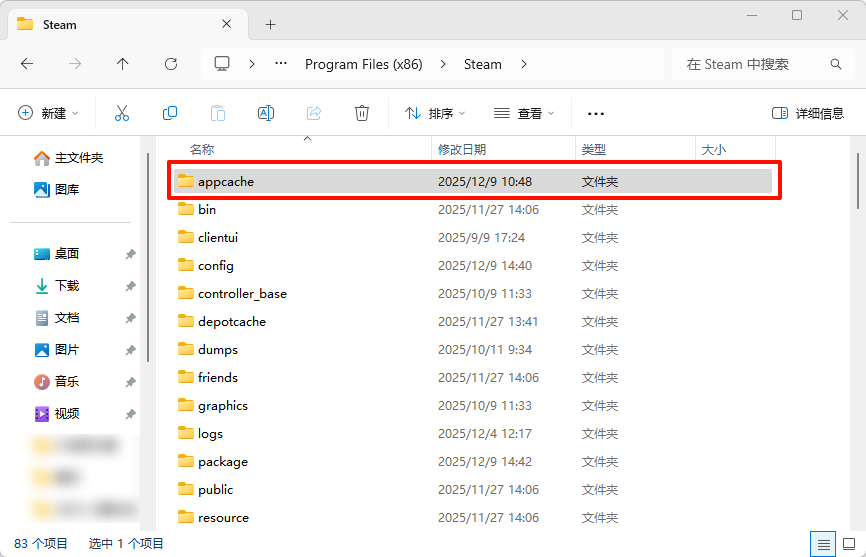866x557 pixels.
Task: Cut the selected item with scissors icon
Action: pyautogui.click(x=122, y=113)
